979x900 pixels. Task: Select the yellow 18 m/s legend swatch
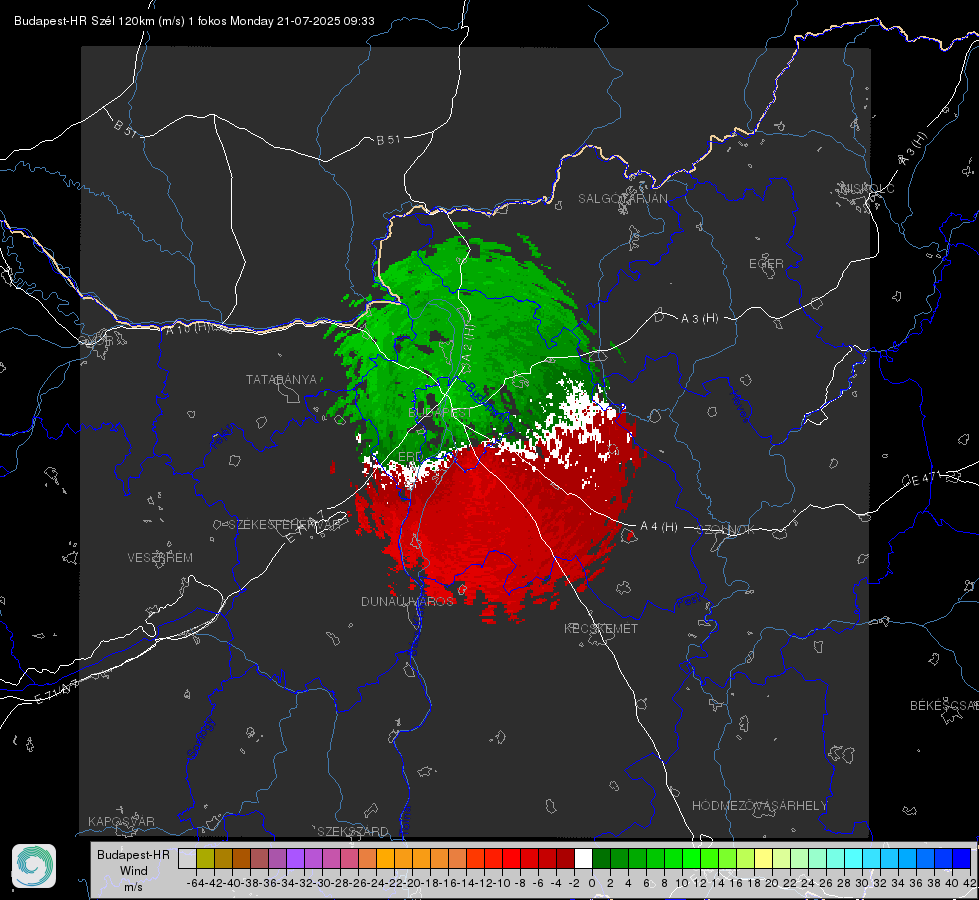click(763, 858)
